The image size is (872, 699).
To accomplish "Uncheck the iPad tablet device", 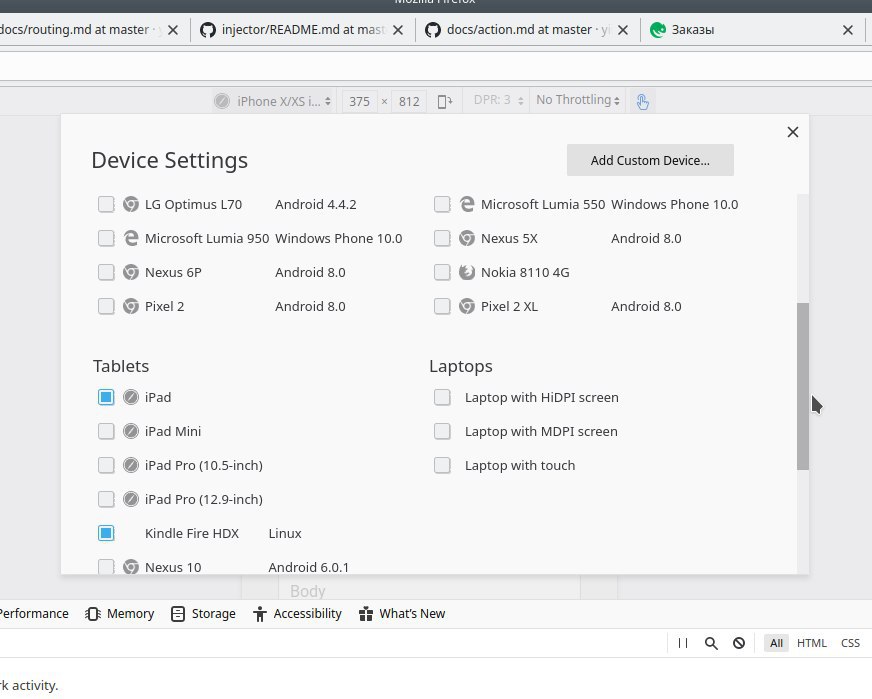I will tap(106, 397).
